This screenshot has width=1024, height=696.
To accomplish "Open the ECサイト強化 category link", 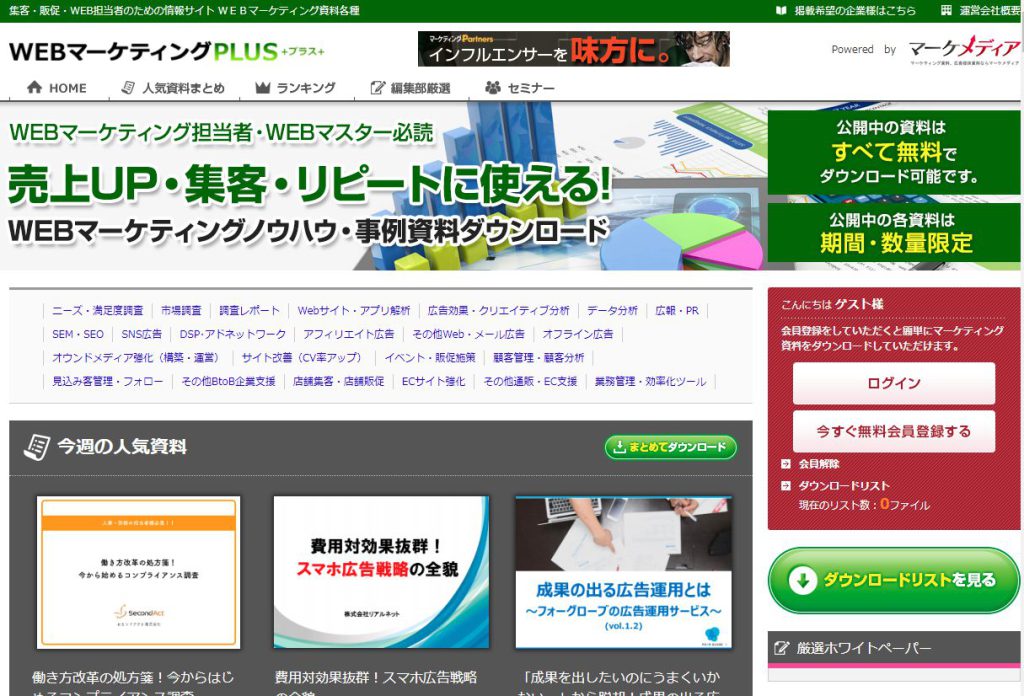I will pyautogui.click(x=433, y=381).
